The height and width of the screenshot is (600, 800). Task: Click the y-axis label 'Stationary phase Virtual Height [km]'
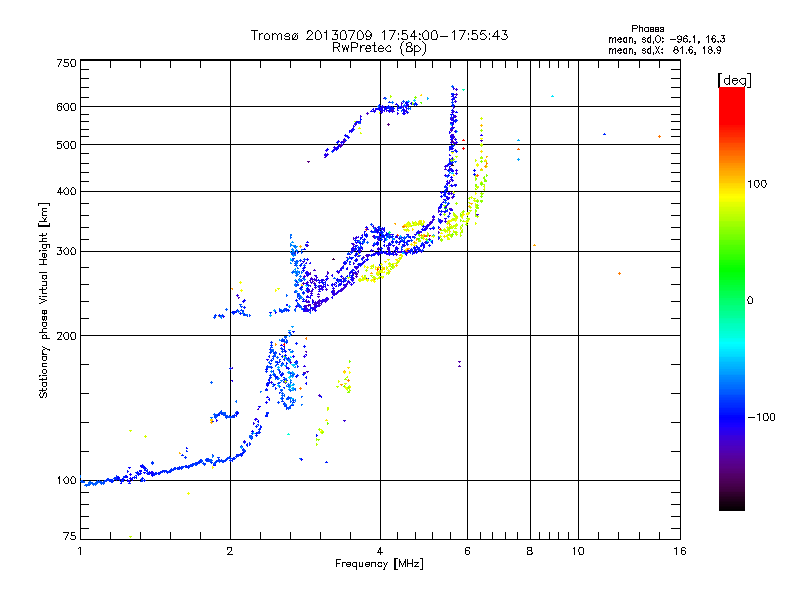[43, 300]
